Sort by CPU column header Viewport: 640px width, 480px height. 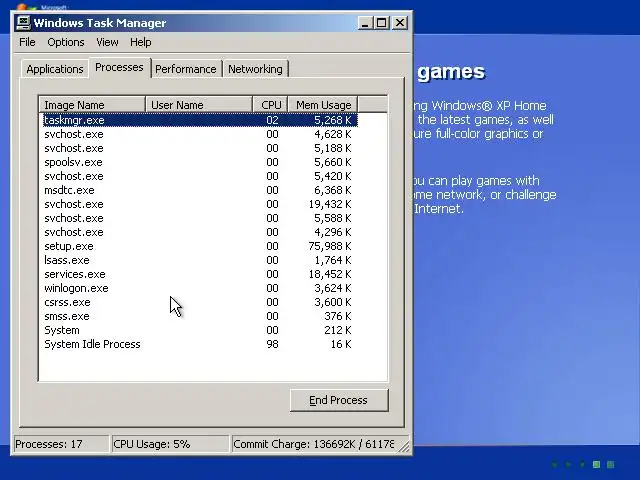271,105
